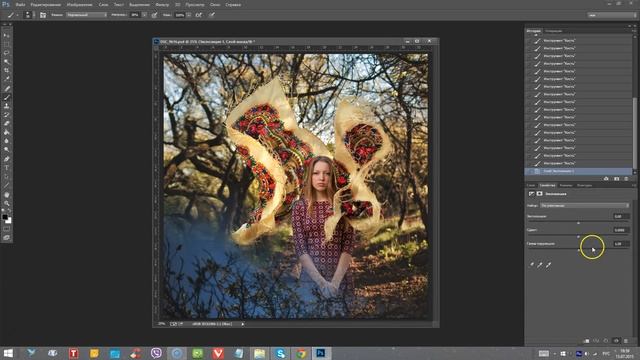The height and width of the screenshot is (360, 640).
Task: Select the Hand tool
Action: pos(7,195)
